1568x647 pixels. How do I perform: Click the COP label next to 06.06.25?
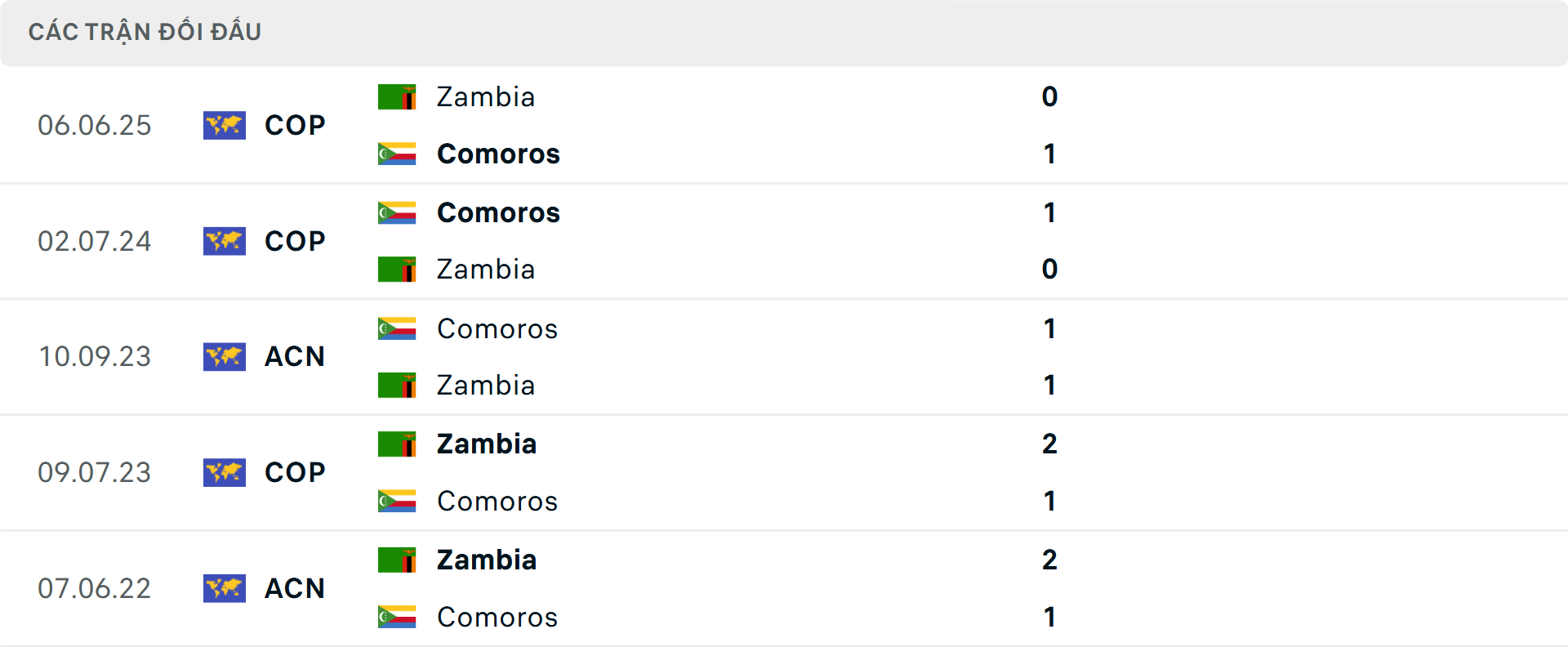pyautogui.click(x=294, y=125)
